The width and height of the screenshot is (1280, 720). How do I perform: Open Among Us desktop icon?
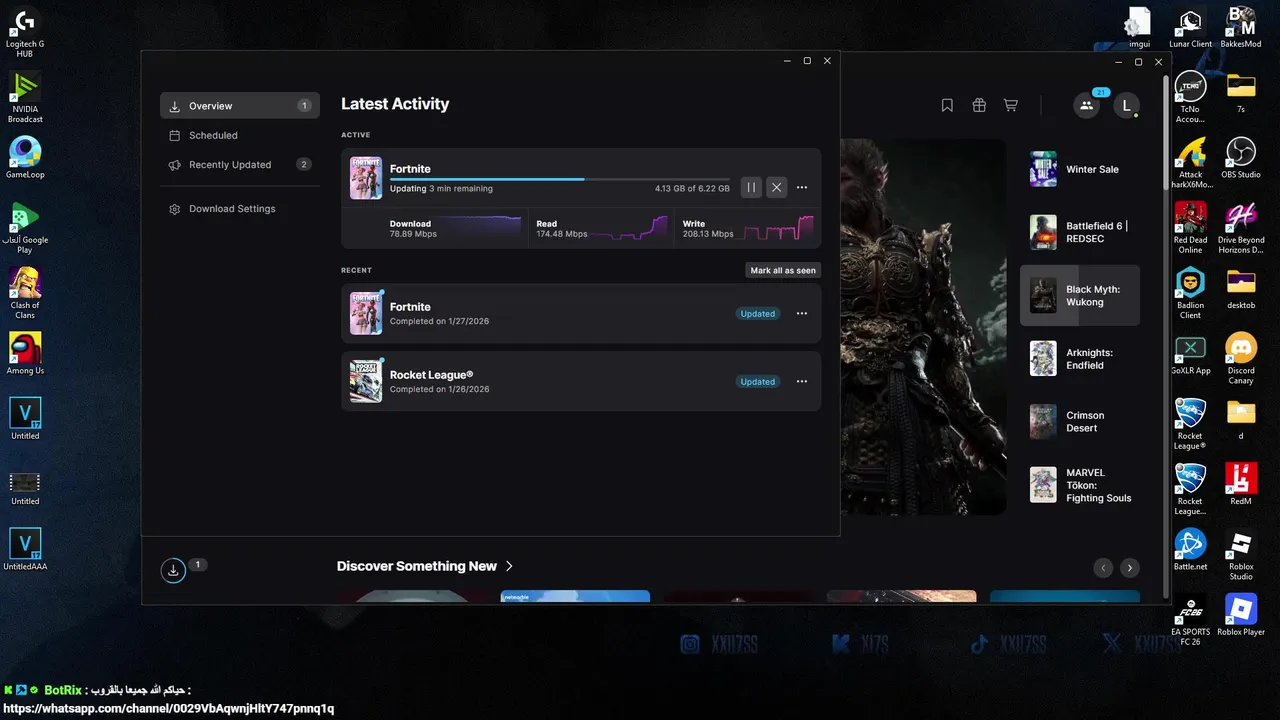tap(25, 354)
